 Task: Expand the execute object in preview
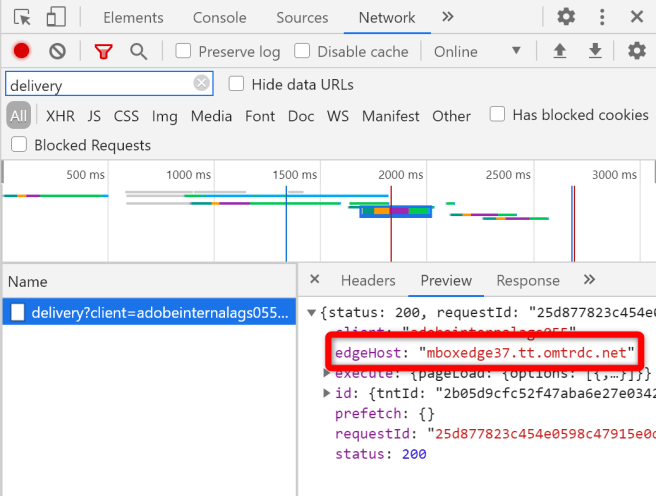pos(327,373)
